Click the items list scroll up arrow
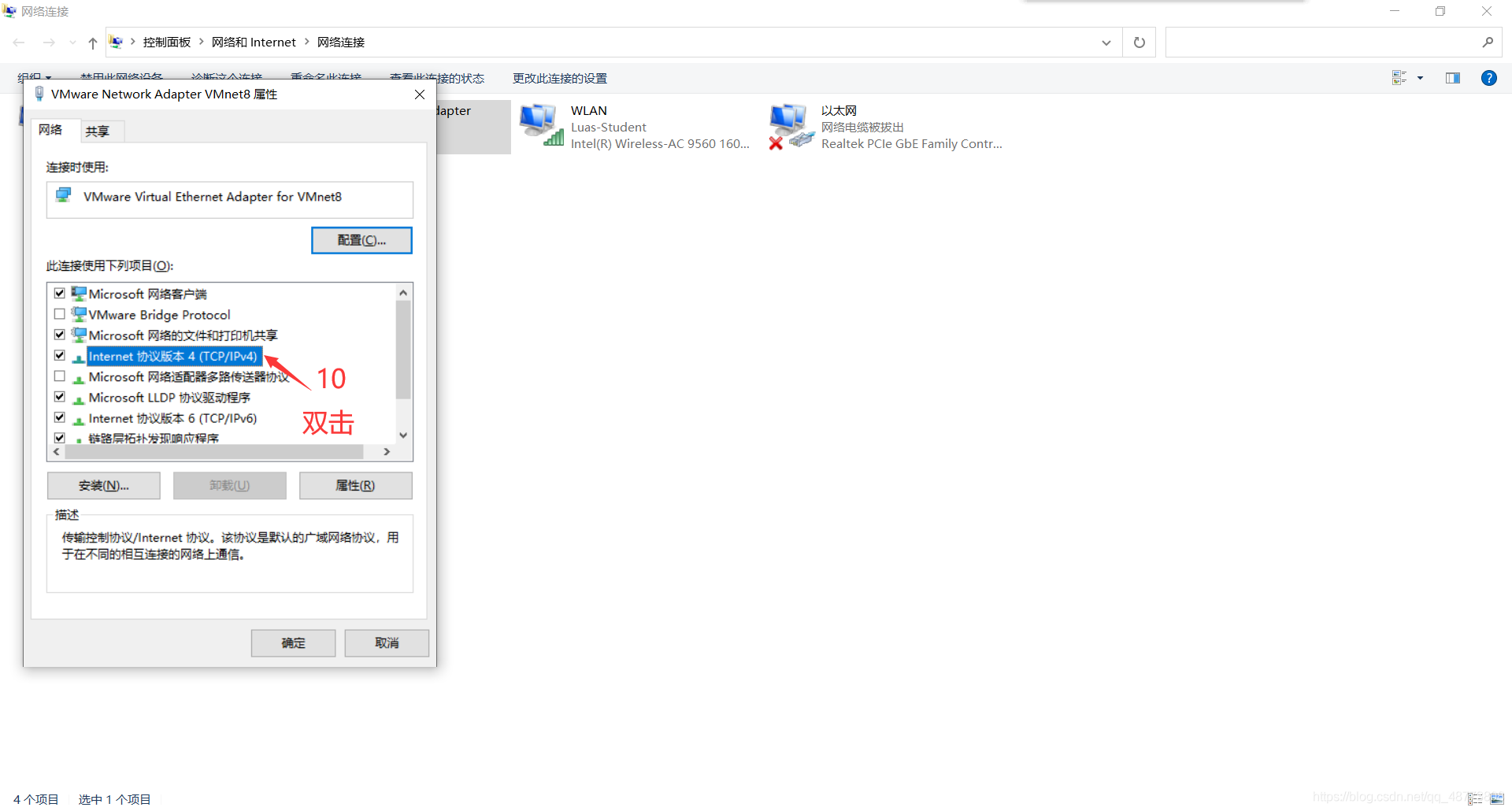The height and width of the screenshot is (811, 1512). pyautogui.click(x=403, y=293)
